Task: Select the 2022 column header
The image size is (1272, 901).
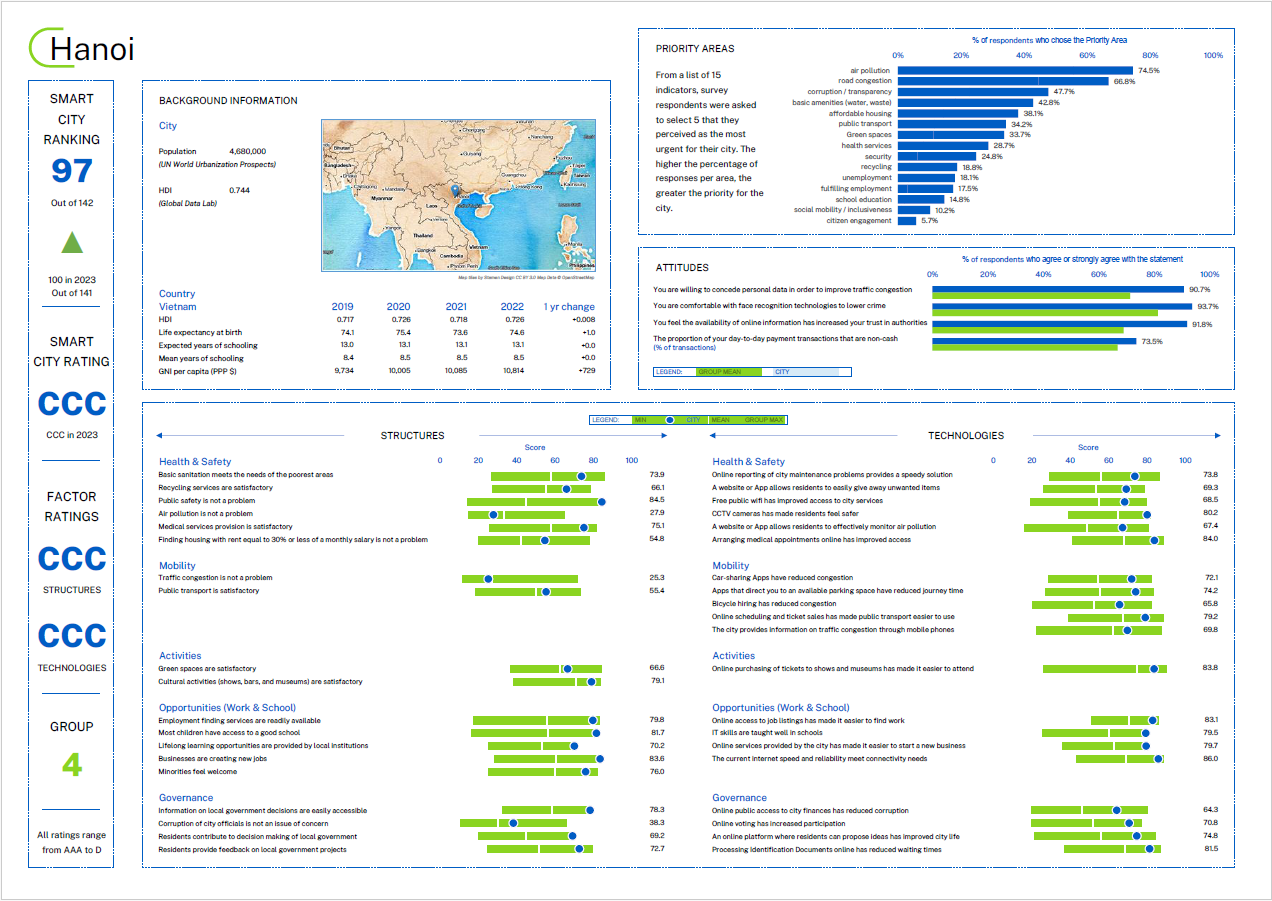Action: tap(514, 307)
